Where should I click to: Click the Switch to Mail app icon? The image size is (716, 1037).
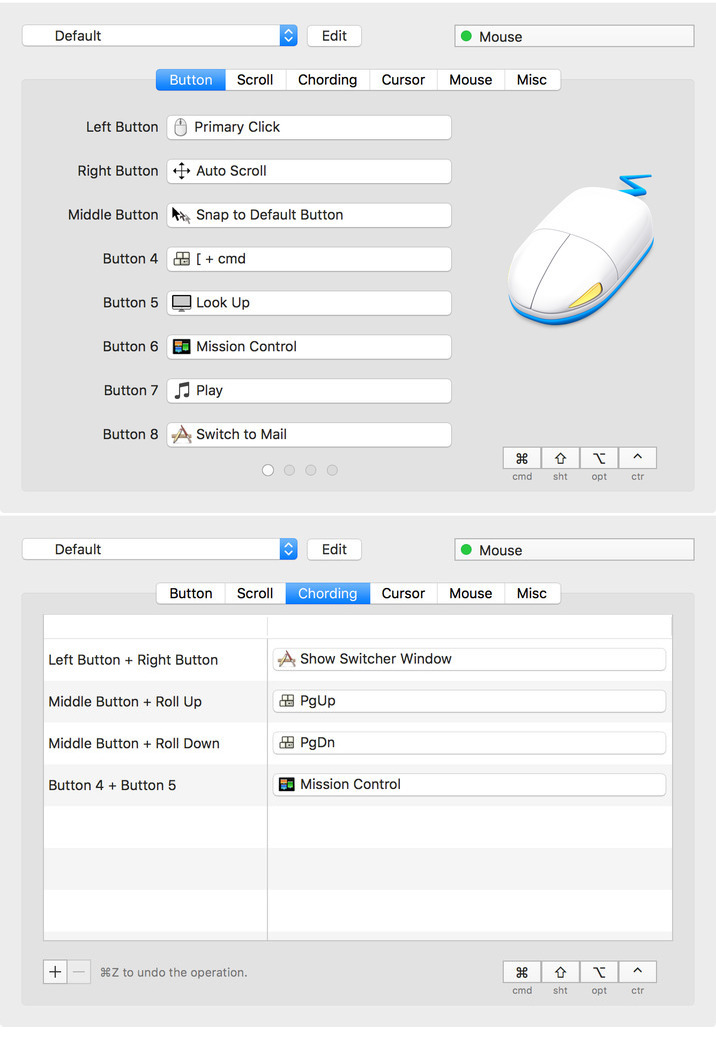[181, 435]
